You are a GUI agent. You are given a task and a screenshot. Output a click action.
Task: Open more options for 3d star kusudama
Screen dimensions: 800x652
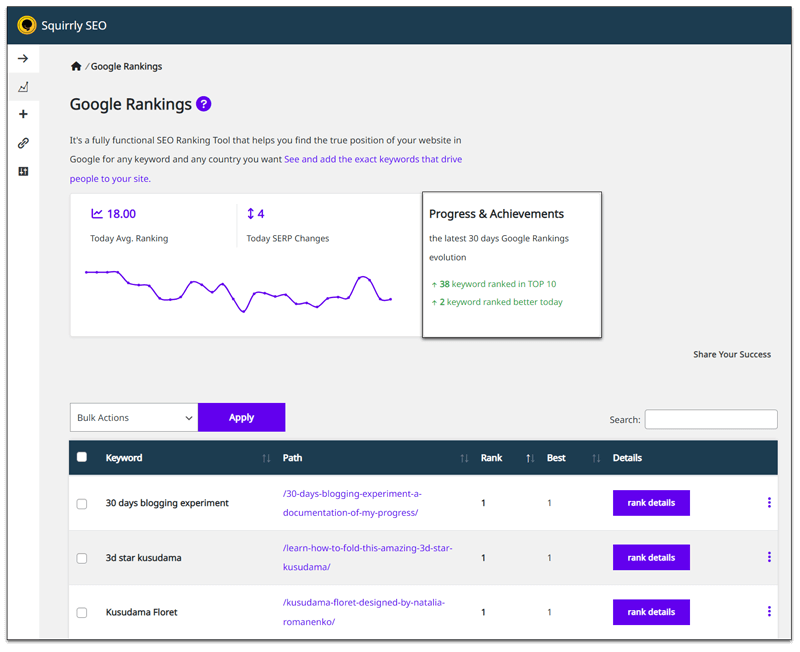point(769,557)
